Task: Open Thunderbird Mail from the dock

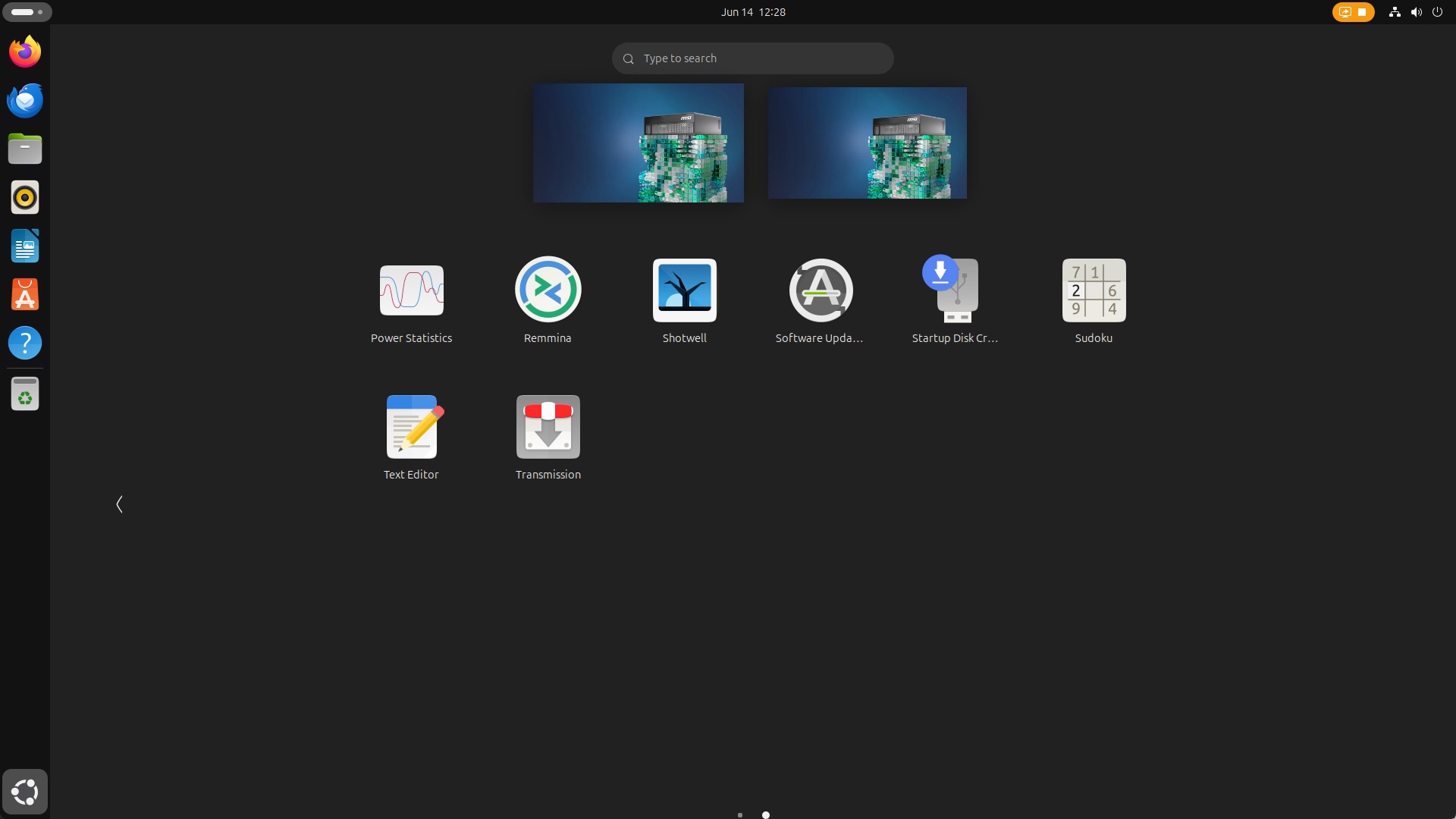Action: coord(25,100)
